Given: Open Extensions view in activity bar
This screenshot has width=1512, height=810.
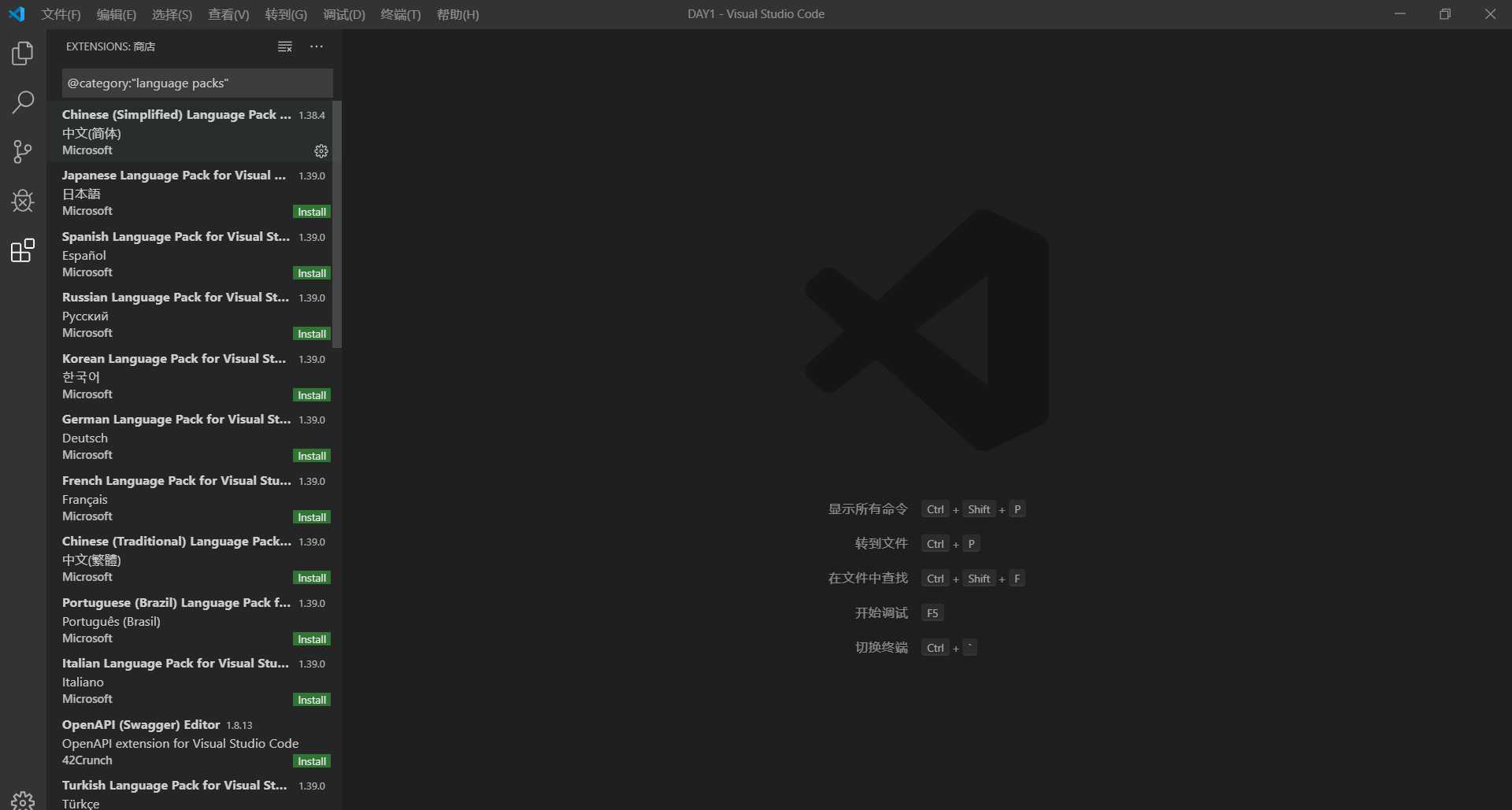Looking at the screenshot, I should tap(23, 250).
